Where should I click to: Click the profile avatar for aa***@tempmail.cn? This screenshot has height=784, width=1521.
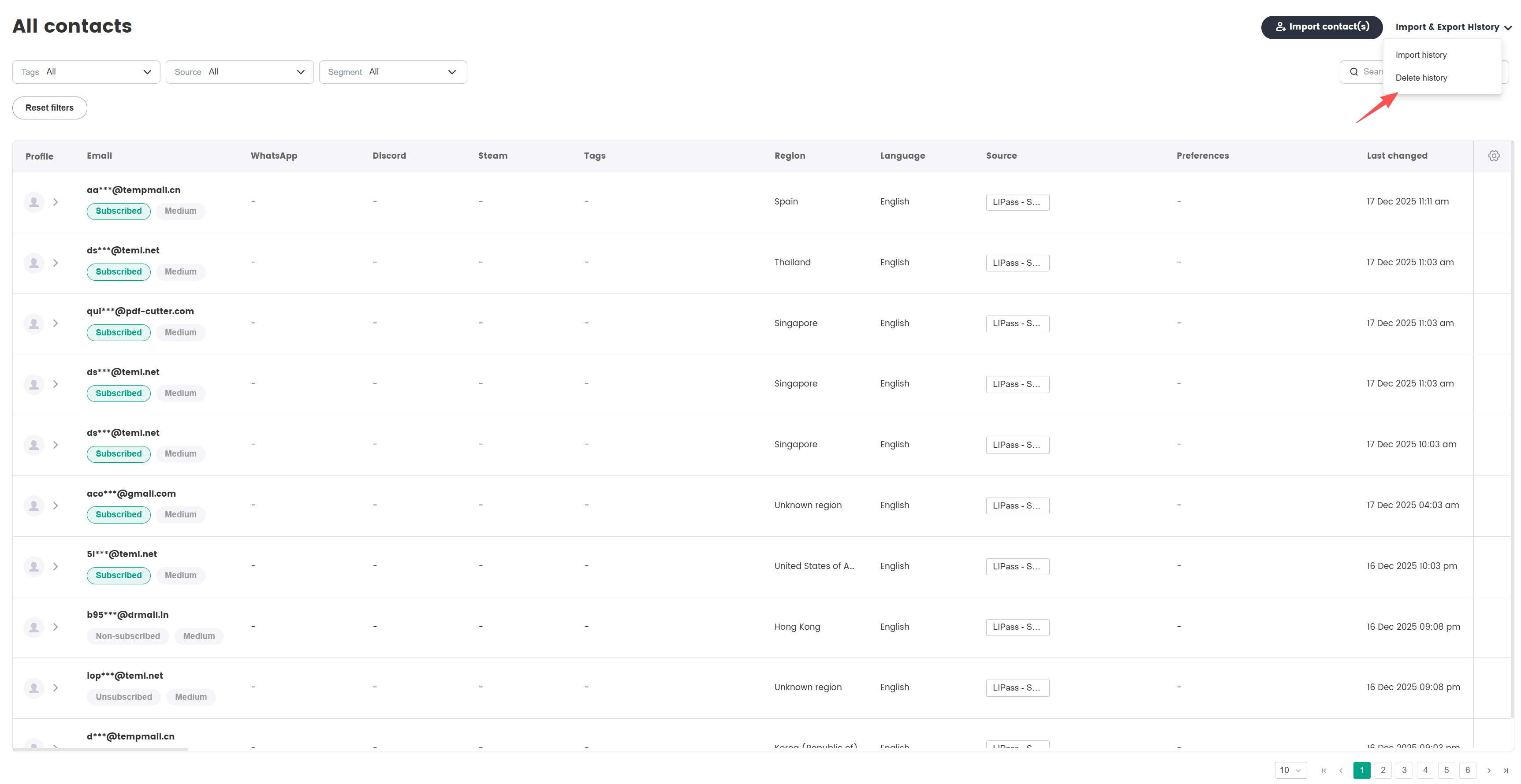(34, 202)
